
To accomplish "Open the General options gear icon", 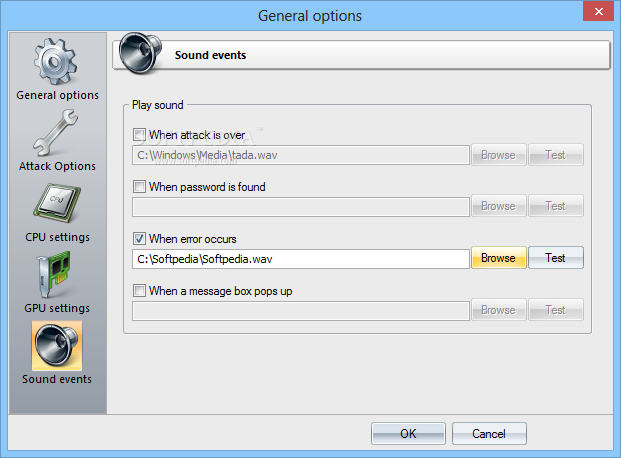I will [55, 61].
